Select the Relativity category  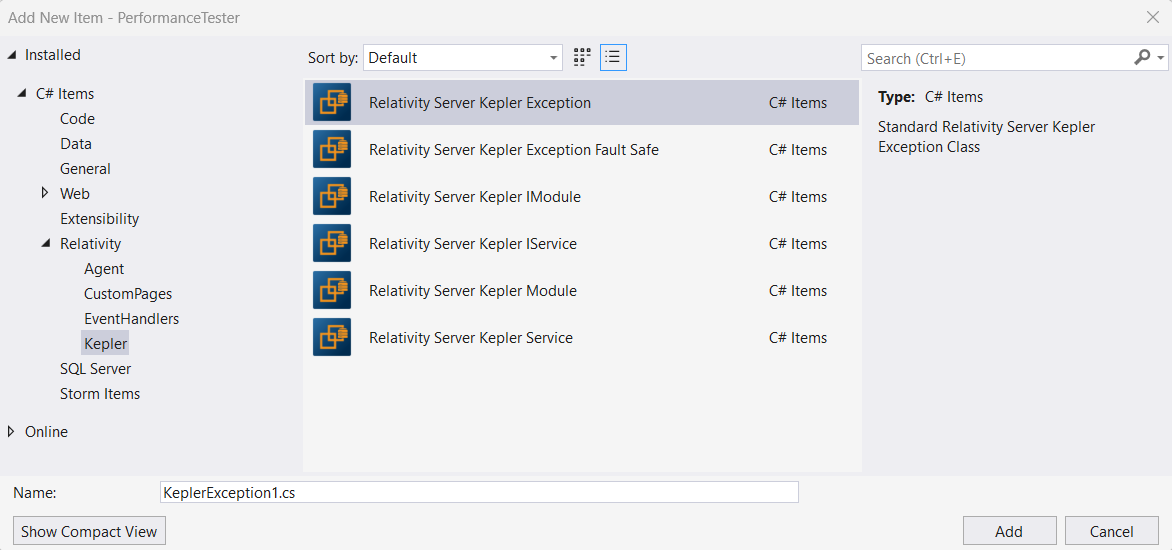(90, 244)
